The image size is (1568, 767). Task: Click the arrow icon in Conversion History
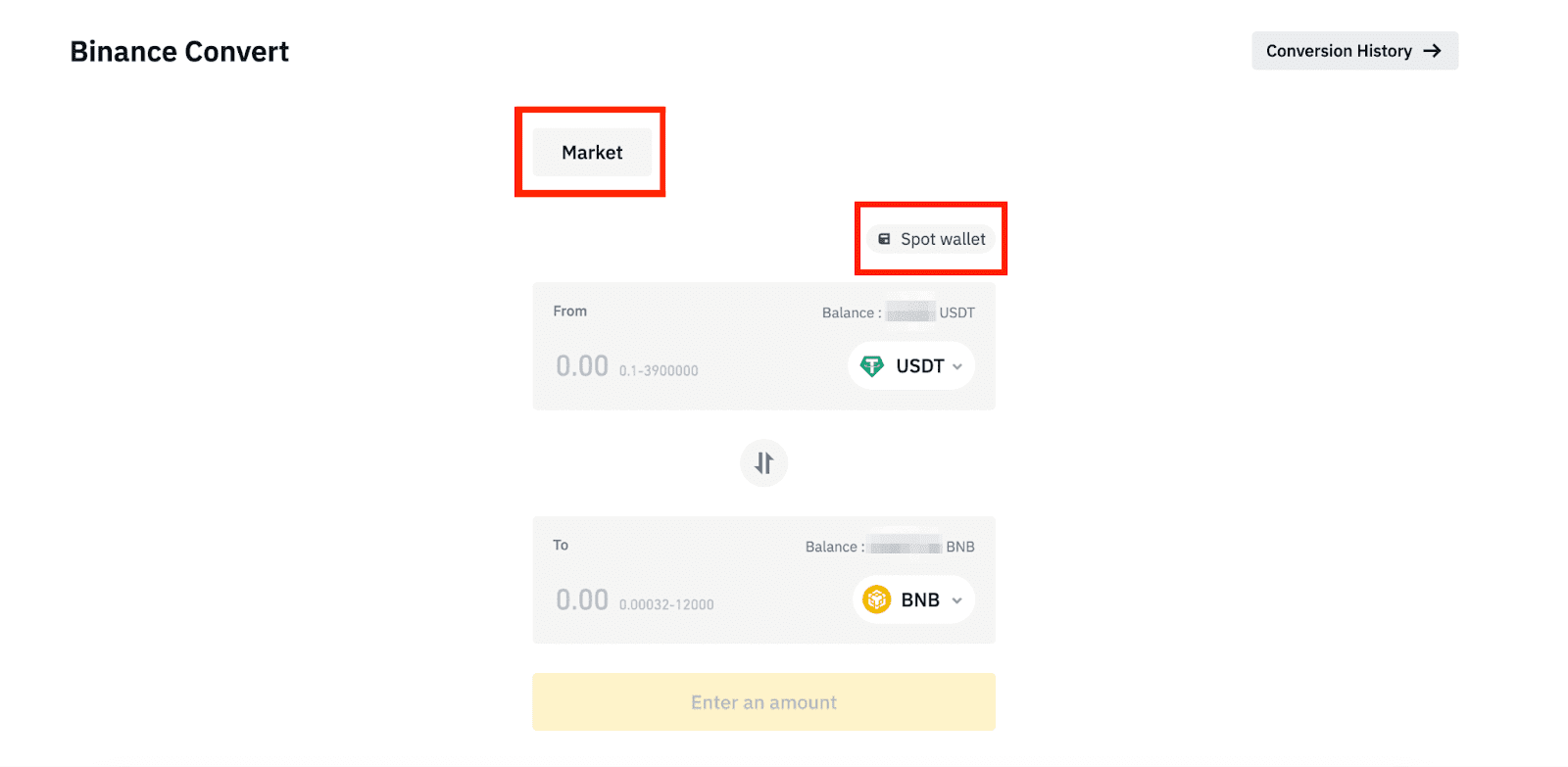(1433, 51)
